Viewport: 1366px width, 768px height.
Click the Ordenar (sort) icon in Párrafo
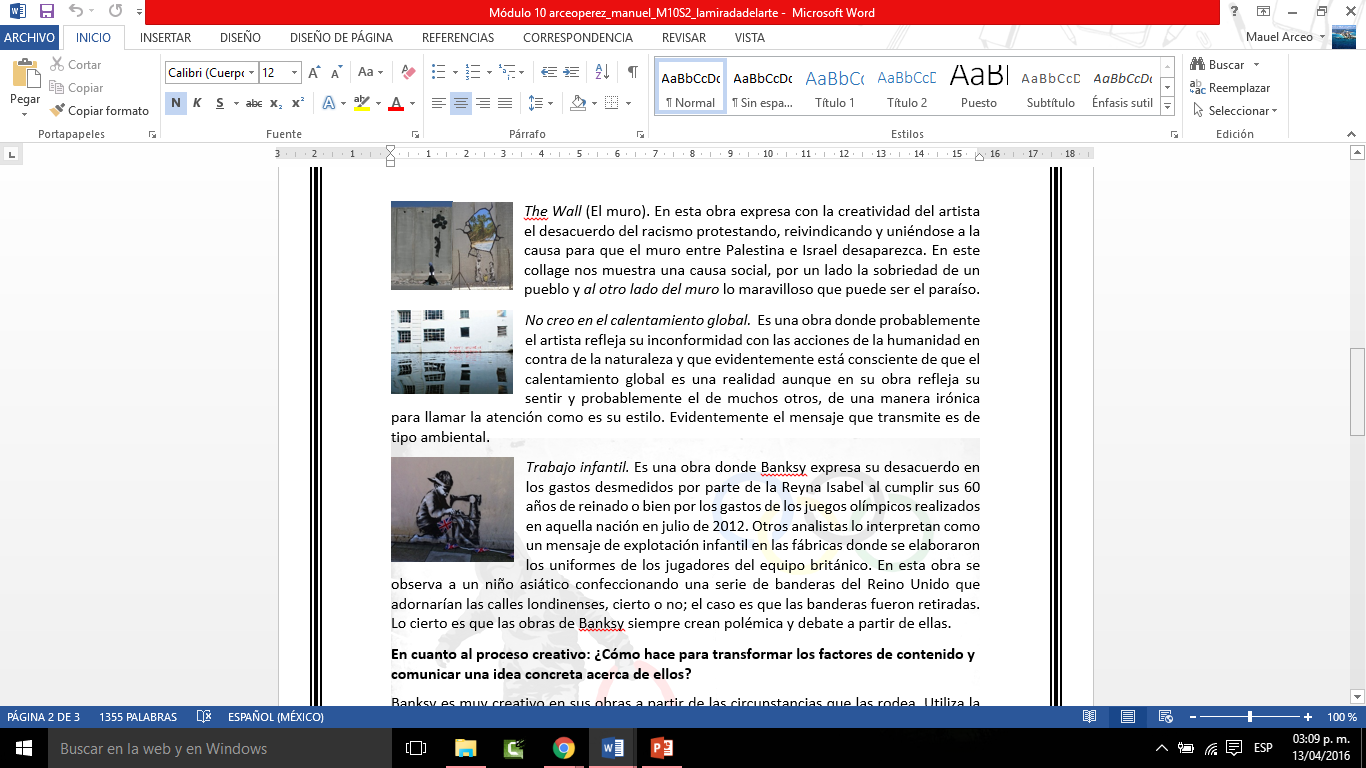(604, 72)
